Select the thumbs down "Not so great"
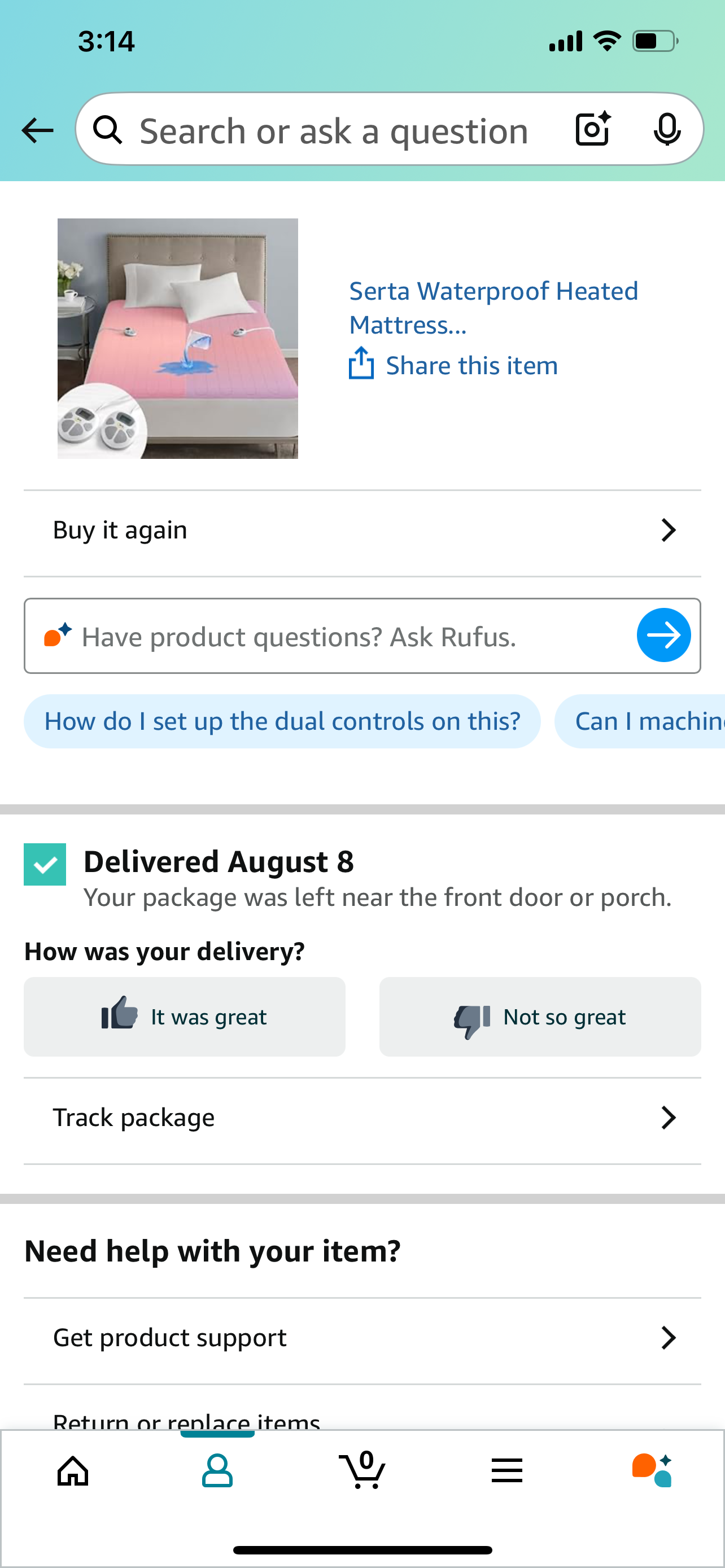This screenshot has height=1568, width=725. click(540, 1017)
